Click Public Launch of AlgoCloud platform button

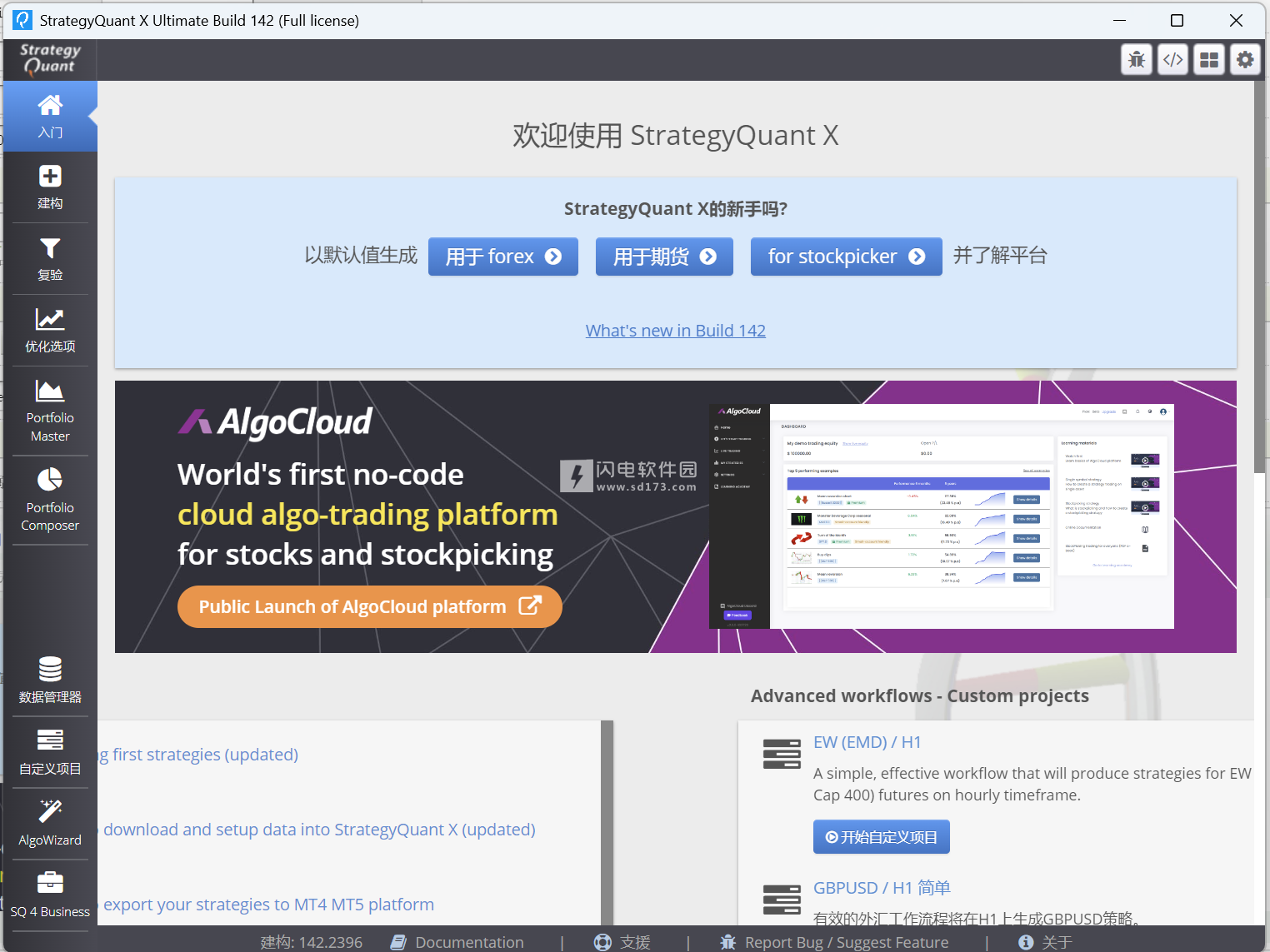(x=370, y=607)
